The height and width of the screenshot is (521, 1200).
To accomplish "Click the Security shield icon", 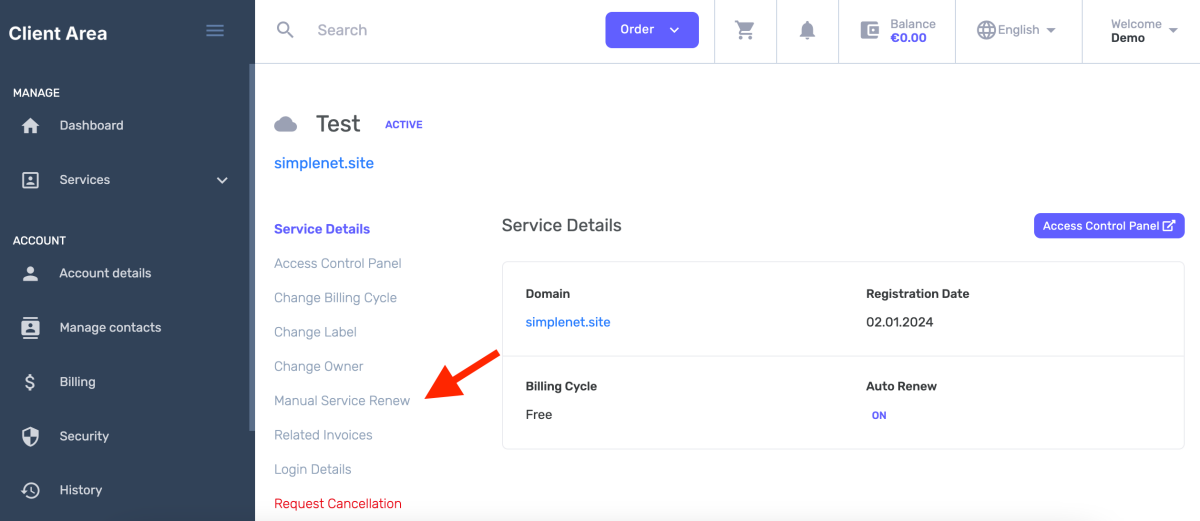I will 31,436.
